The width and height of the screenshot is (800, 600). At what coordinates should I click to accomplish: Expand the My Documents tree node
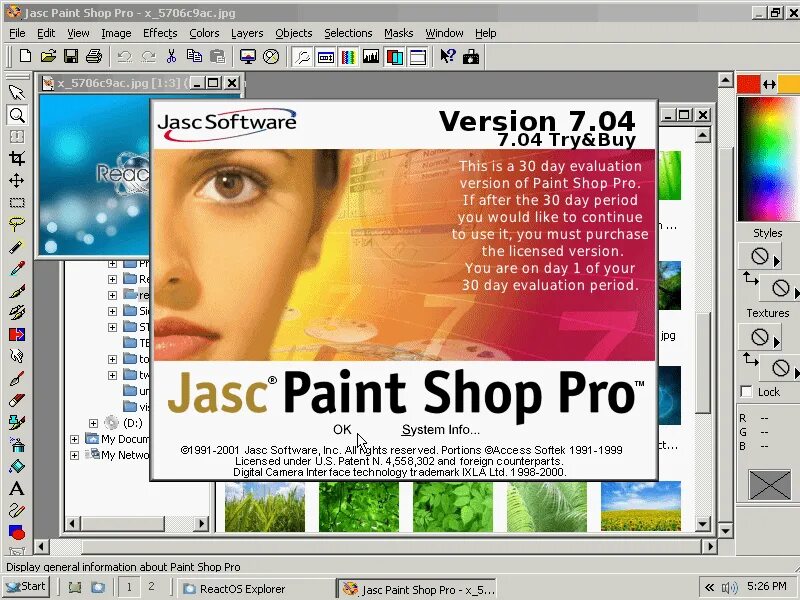pyautogui.click(x=74, y=439)
